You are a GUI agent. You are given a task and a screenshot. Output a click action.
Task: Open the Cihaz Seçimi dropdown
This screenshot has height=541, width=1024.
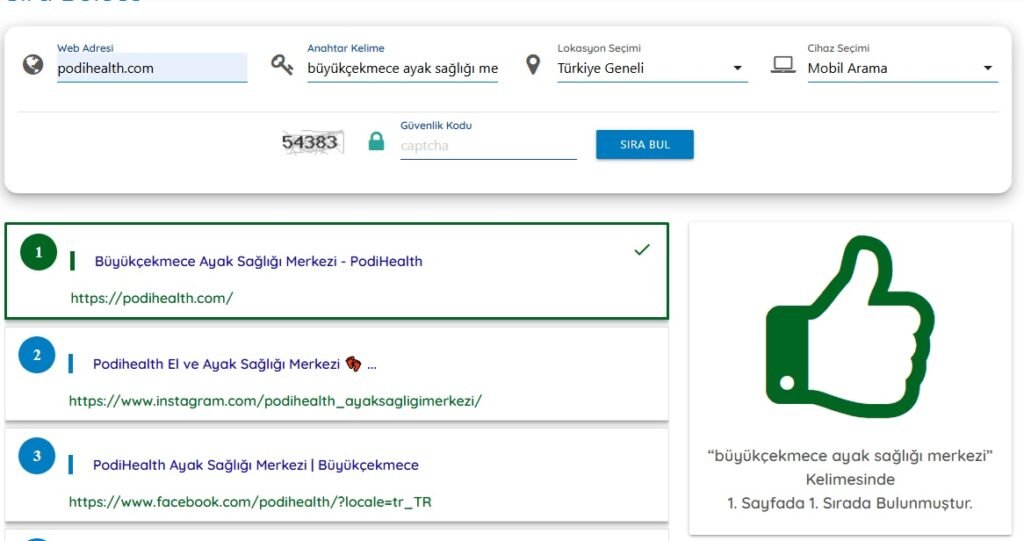(902, 69)
